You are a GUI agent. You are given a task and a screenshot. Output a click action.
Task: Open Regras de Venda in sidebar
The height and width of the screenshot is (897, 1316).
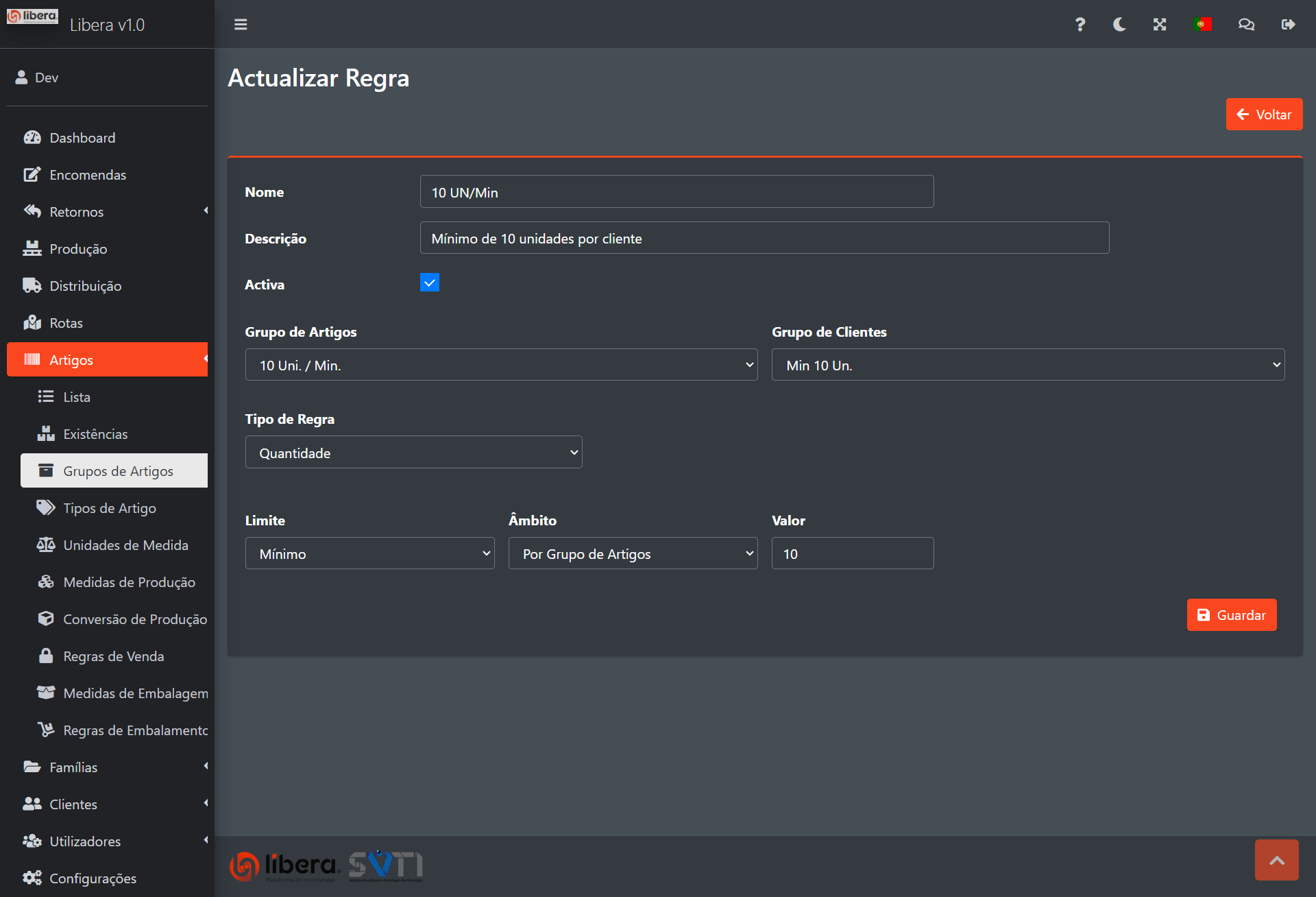click(113, 656)
